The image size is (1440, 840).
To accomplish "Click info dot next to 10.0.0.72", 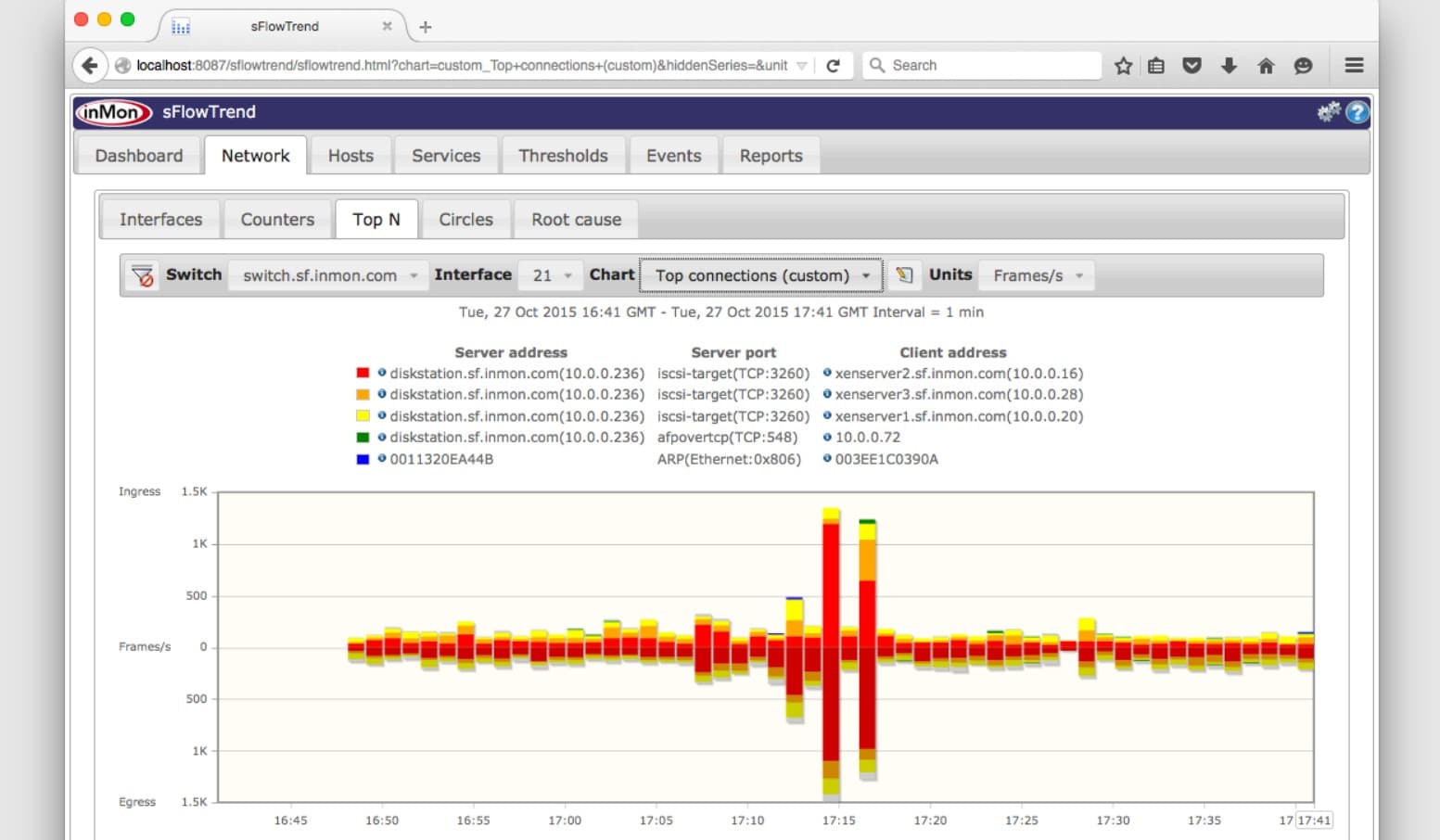I will (827, 437).
